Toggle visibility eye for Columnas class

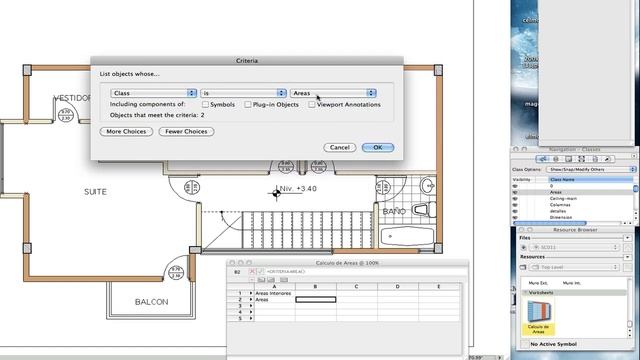pos(515,205)
